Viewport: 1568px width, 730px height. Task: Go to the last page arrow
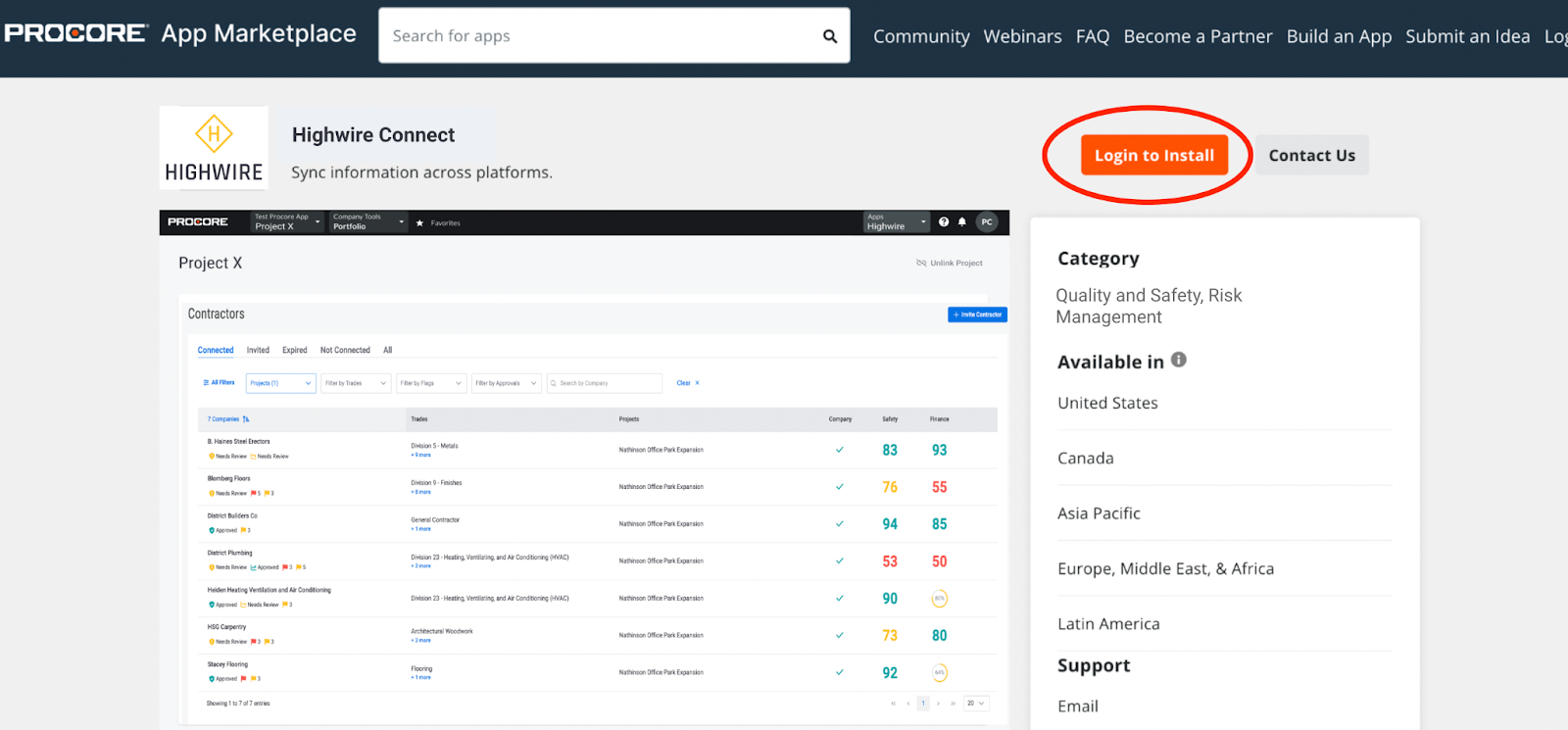coord(953,704)
